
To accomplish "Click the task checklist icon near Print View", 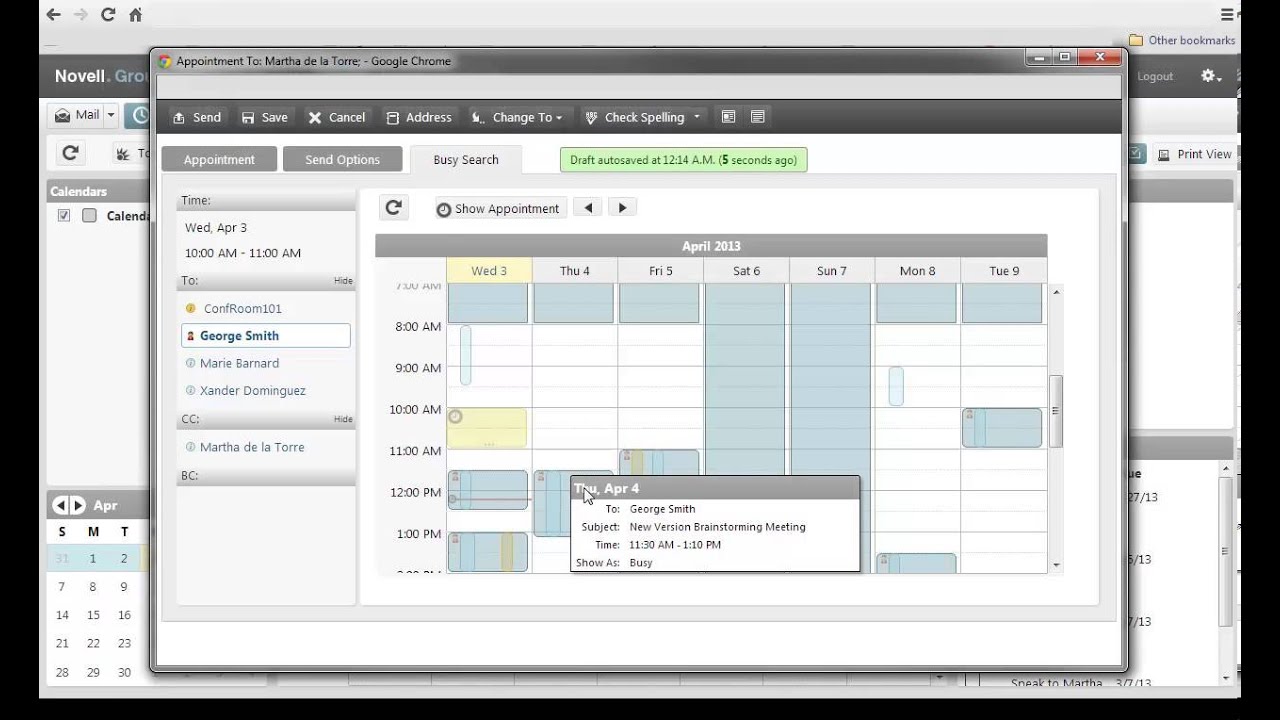I will [x=1136, y=154].
